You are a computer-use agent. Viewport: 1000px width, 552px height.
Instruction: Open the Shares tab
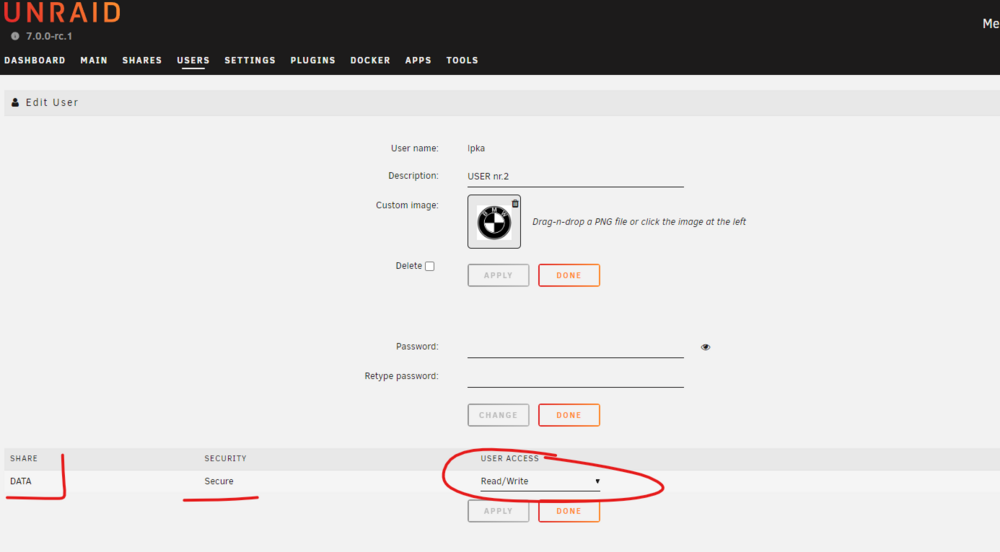click(x=142, y=60)
